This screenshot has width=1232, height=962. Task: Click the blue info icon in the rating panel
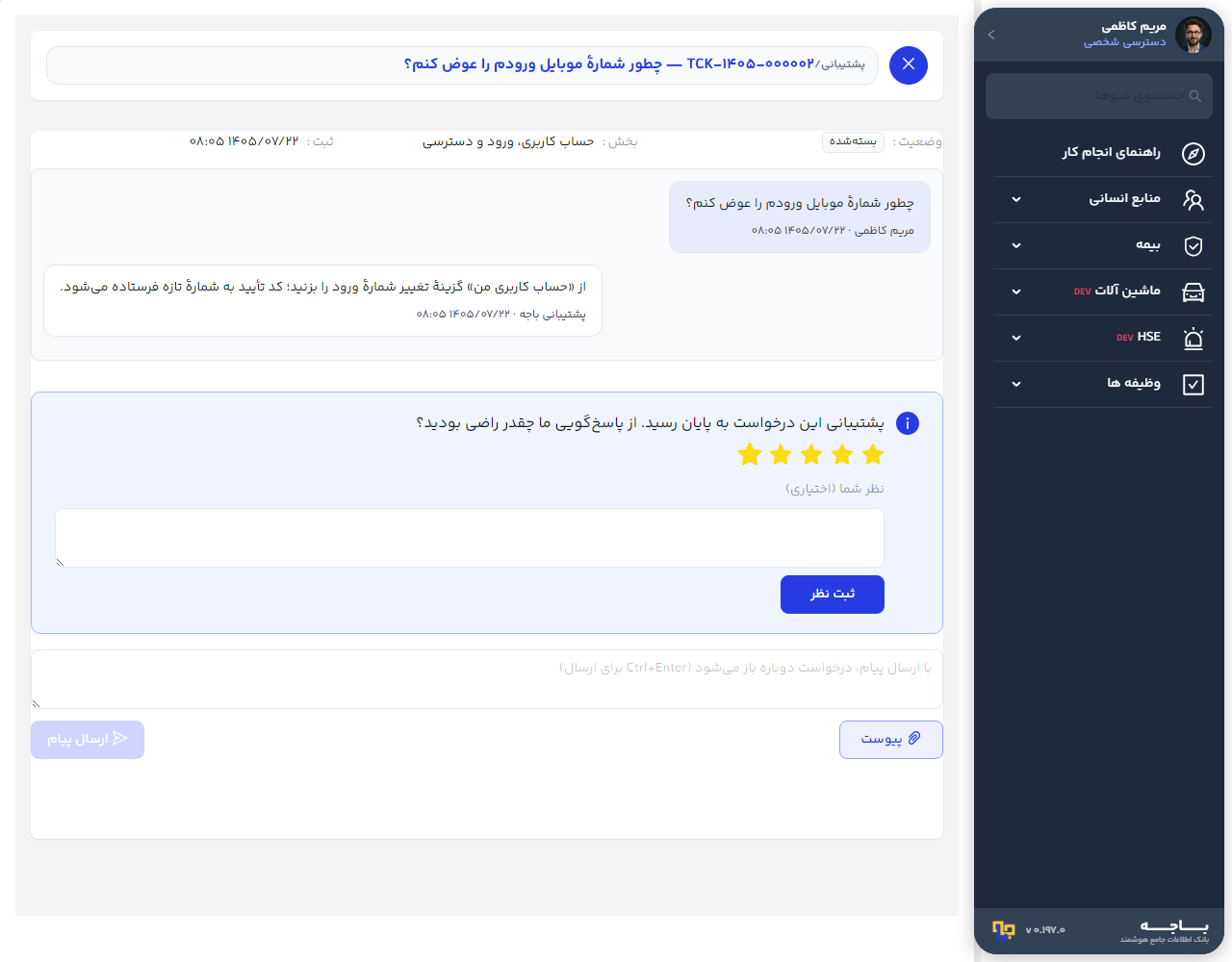tap(908, 423)
